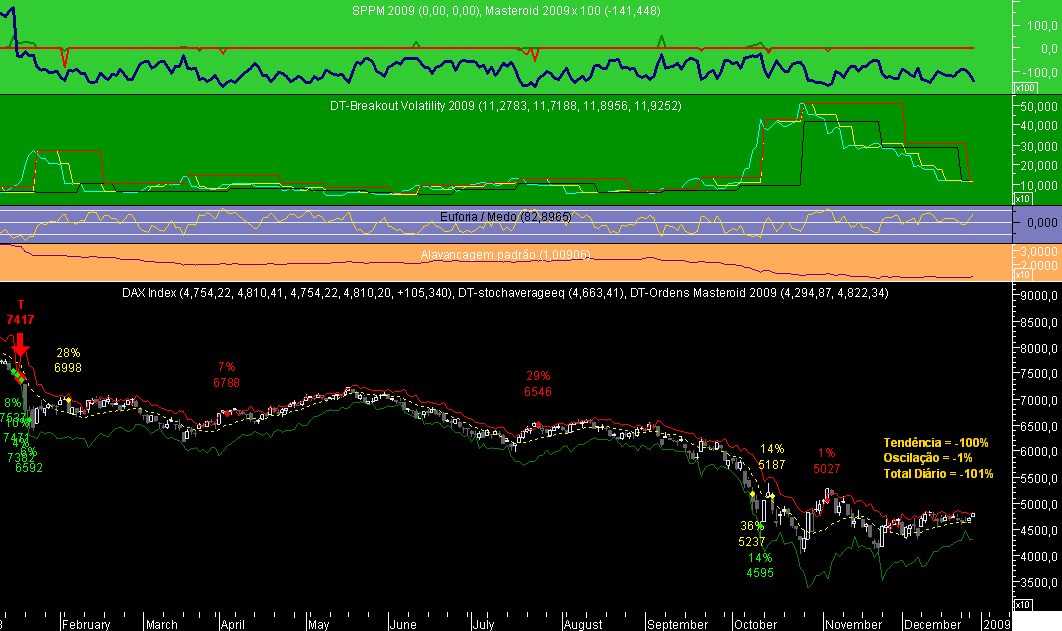Select the Tendência = -100% text

(x=935, y=443)
